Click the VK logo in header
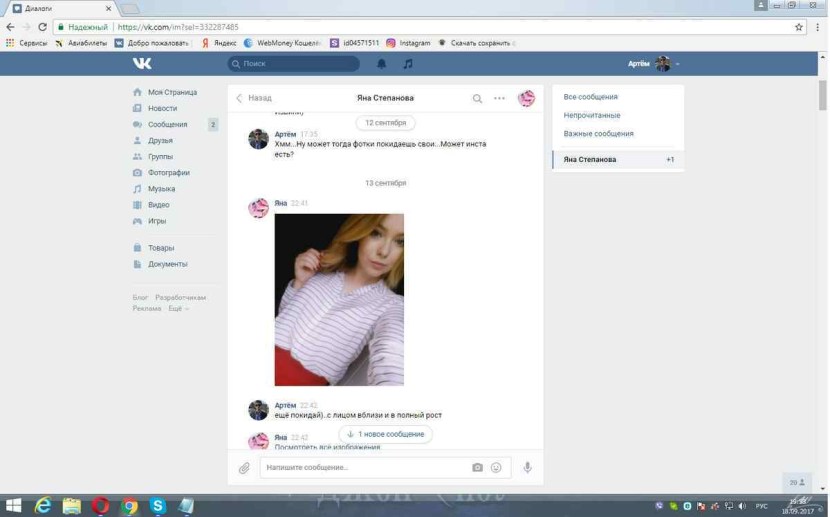 point(142,63)
